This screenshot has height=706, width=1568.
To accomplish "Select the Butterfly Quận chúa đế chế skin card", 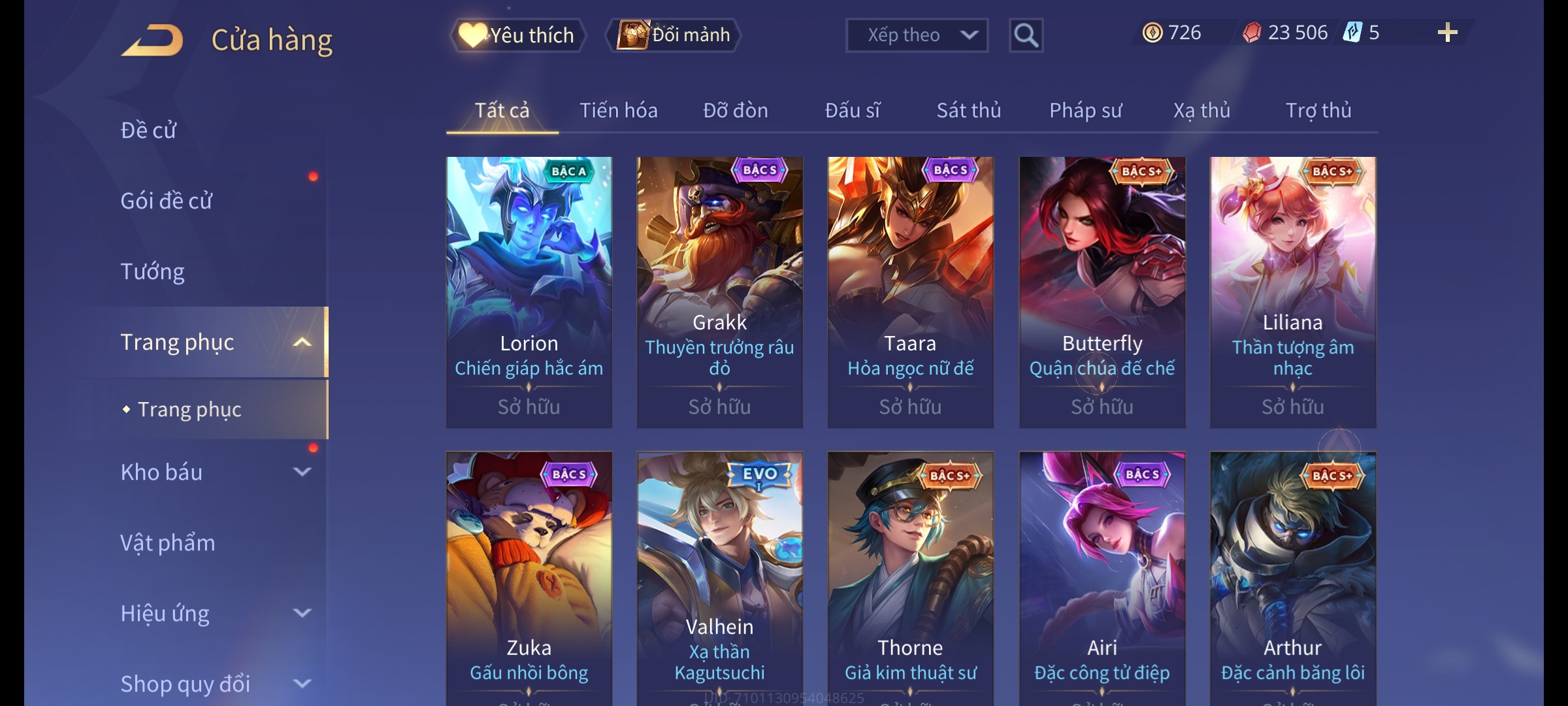I will tap(1102, 292).
